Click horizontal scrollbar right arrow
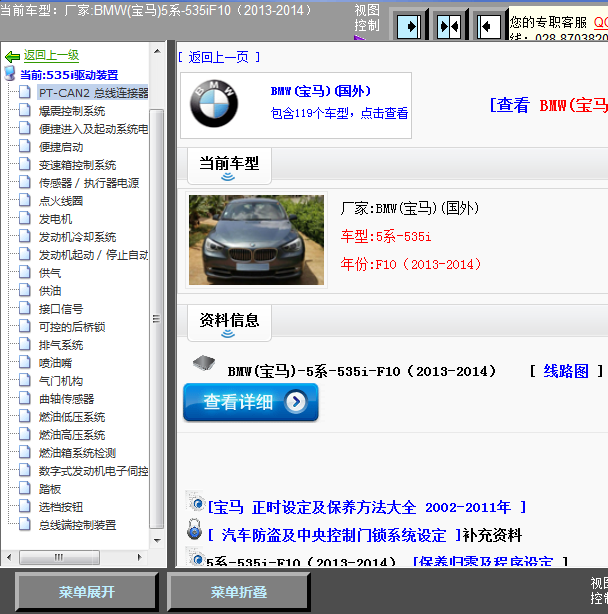608x614 pixels. (139, 557)
